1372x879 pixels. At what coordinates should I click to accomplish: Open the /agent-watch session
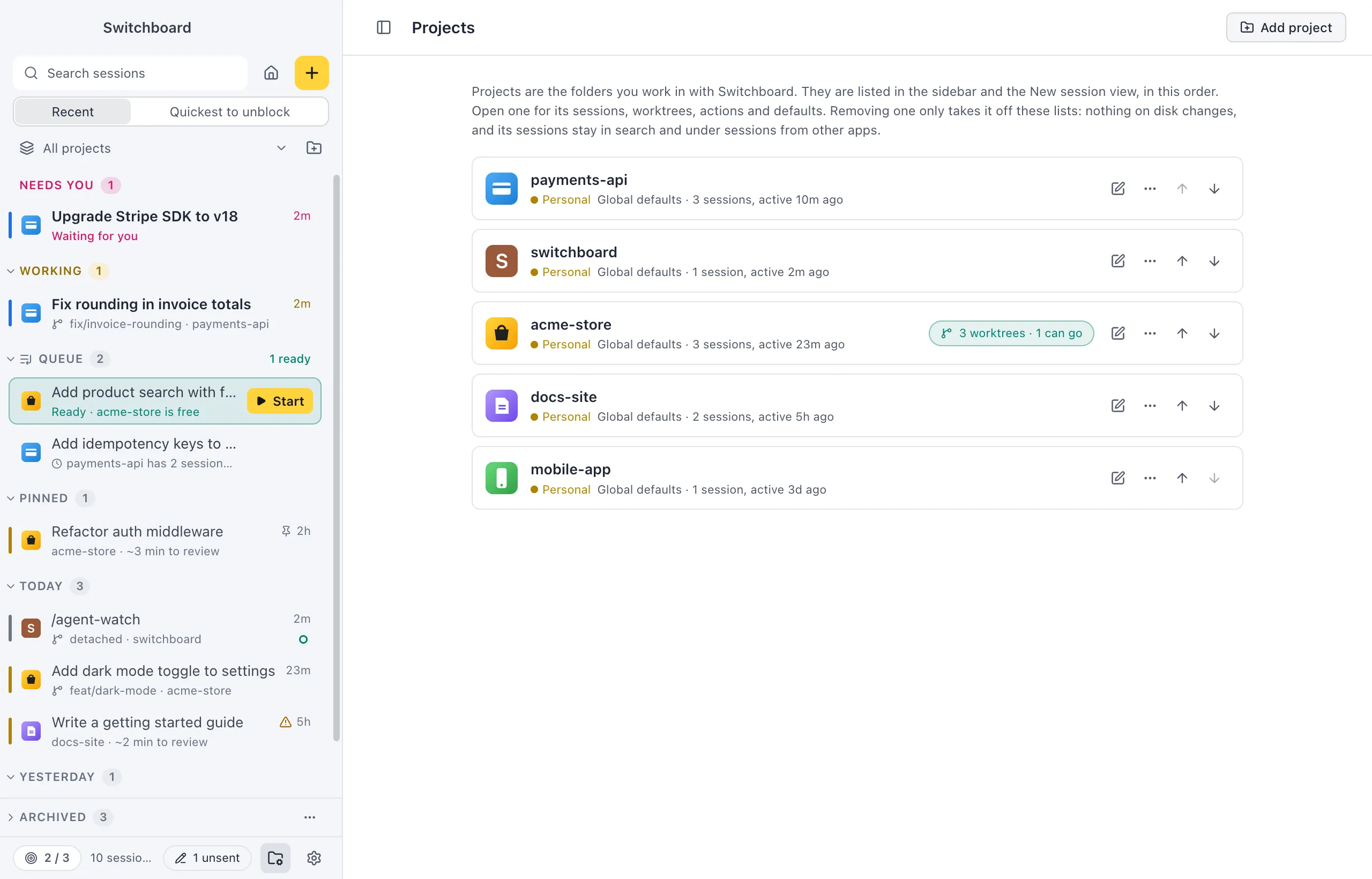(x=165, y=628)
